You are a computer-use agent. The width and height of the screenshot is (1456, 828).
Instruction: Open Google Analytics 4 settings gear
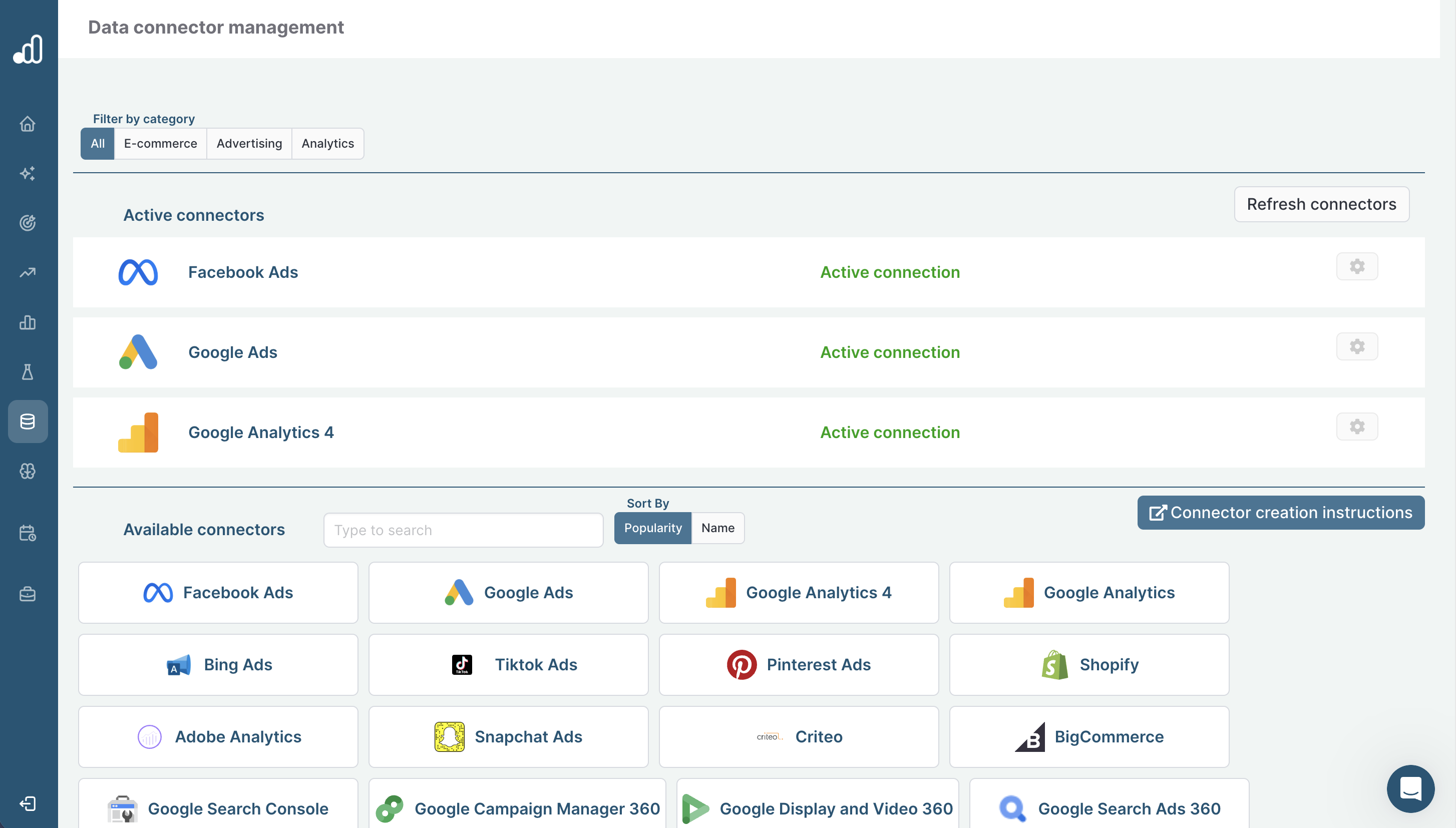(x=1356, y=427)
